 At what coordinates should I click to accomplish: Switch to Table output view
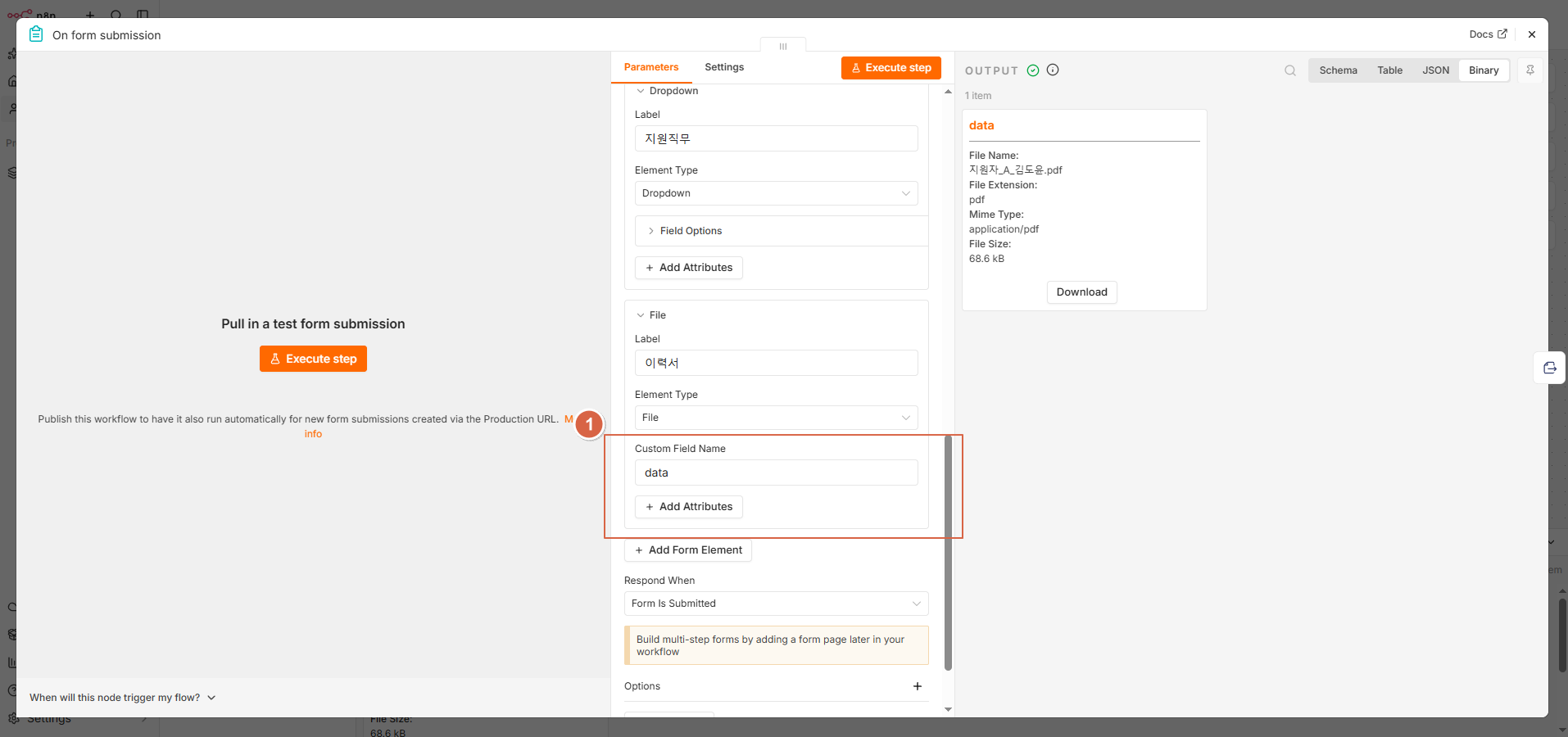(x=1389, y=70)
